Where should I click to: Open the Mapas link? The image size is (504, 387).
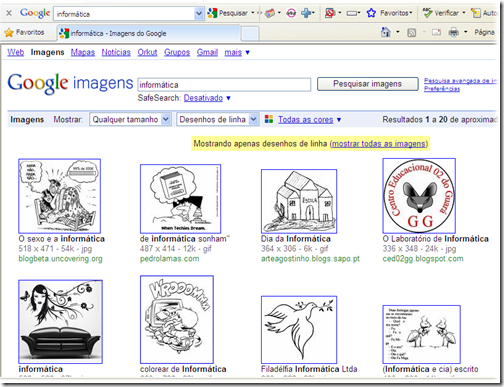[83, 52]
